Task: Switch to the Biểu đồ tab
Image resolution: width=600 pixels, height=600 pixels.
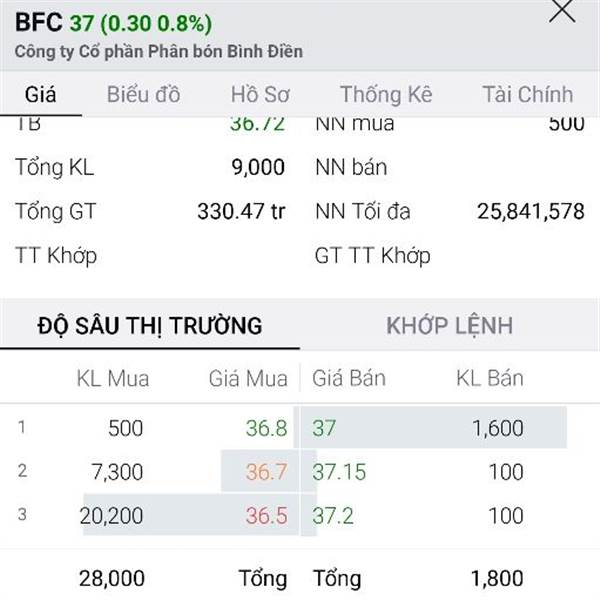Action: pos(143,95)
